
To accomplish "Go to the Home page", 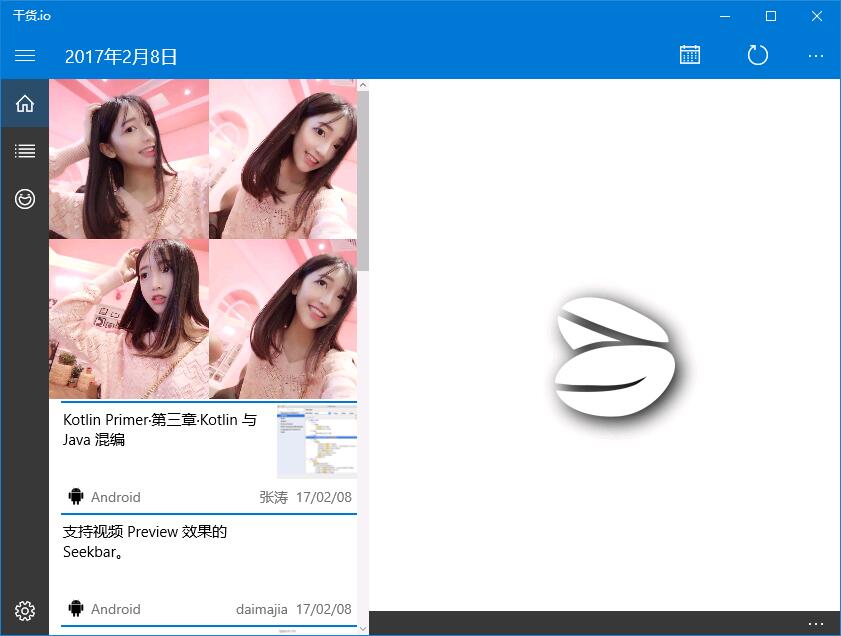I will click(25, 103).
